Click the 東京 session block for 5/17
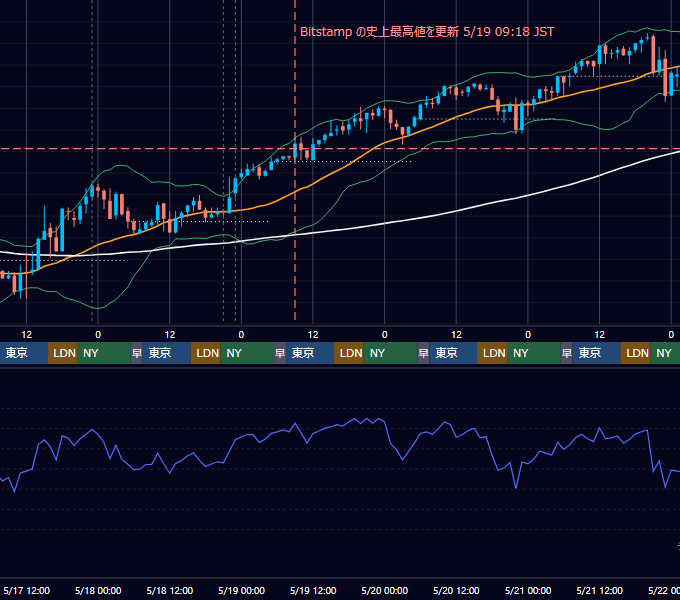 click(23, 353)
